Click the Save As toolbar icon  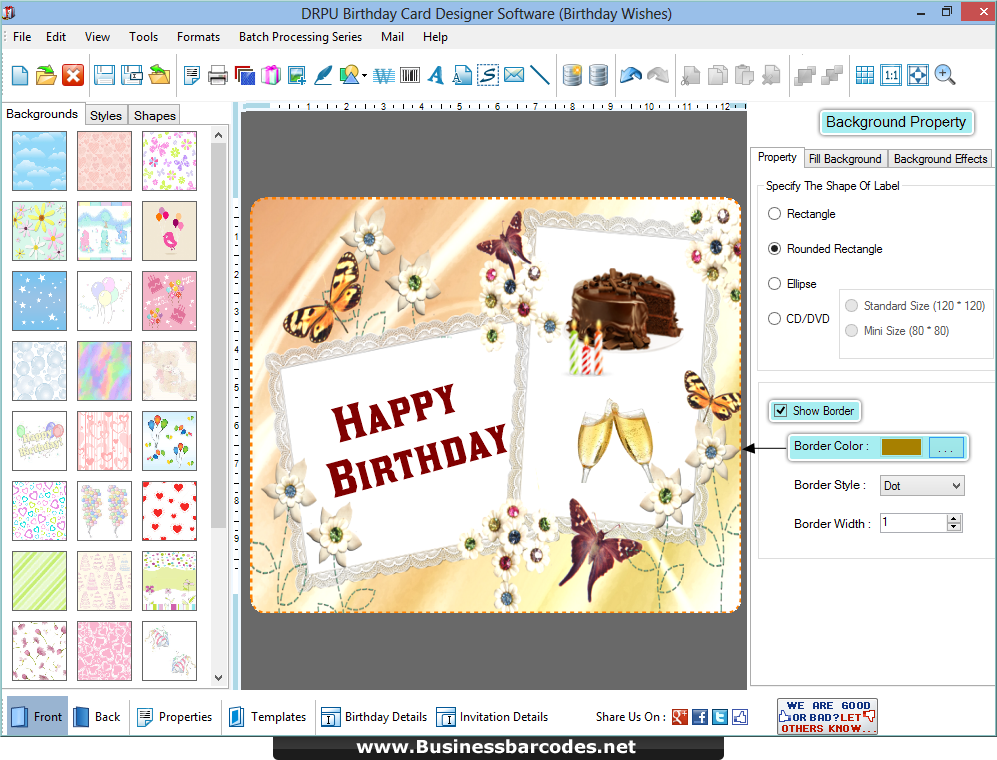(x=132, y=76)
